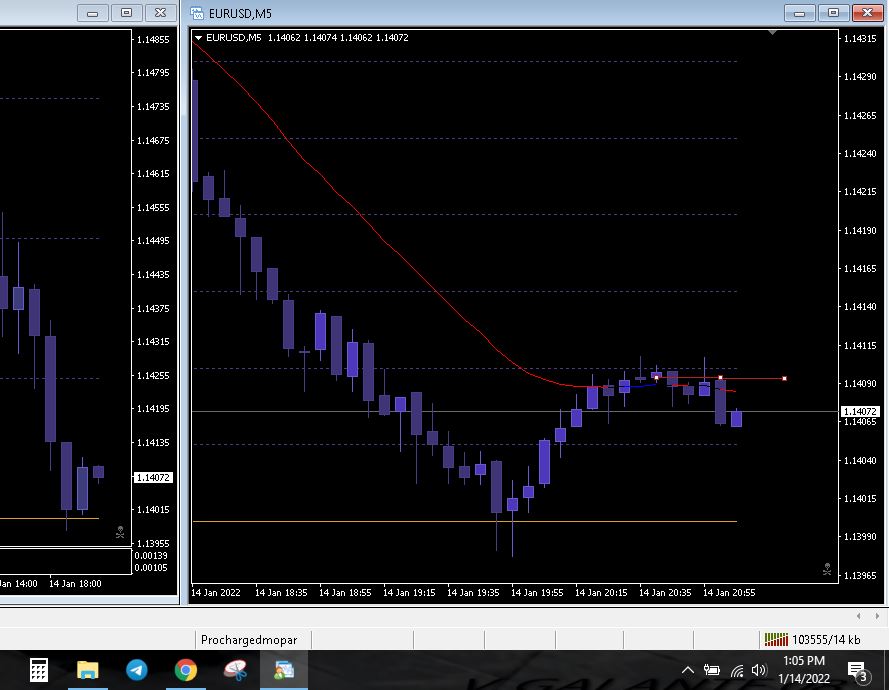Click the volume speaker icon in the tray
889x690 pixels.
[x=759, y=670]
